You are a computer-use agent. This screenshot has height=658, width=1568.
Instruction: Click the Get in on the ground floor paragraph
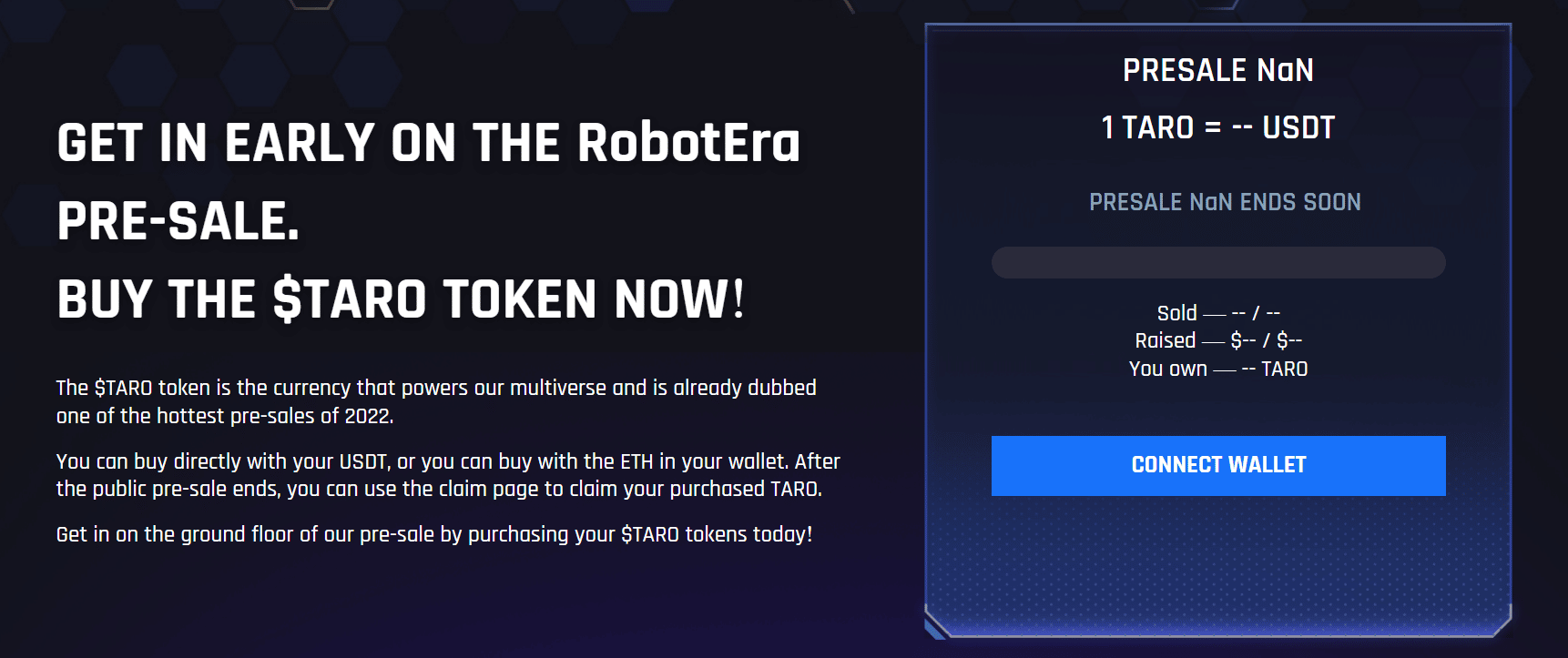pos(434,534)
